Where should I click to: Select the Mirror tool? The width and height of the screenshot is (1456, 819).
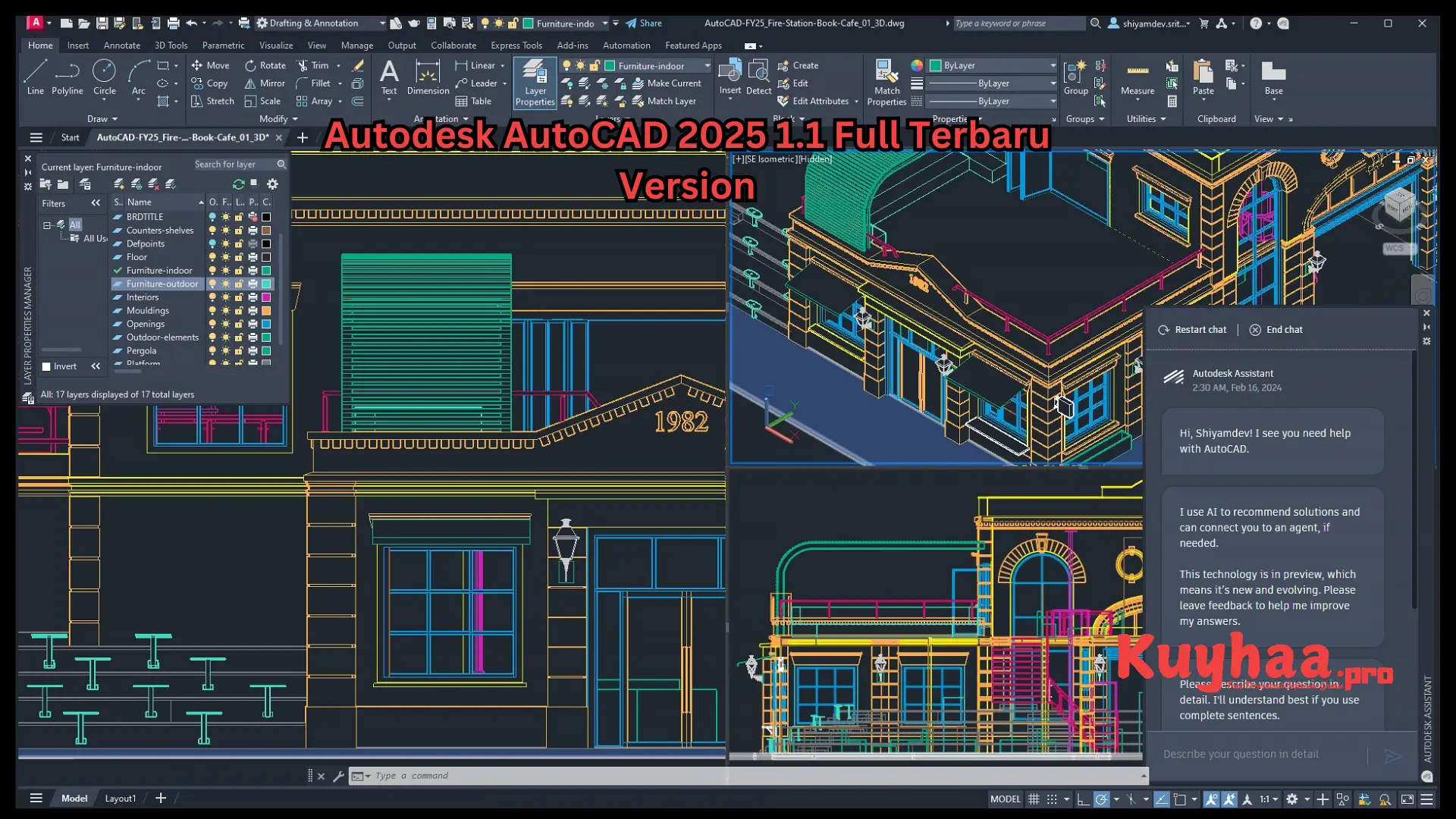tap(264, 83)
